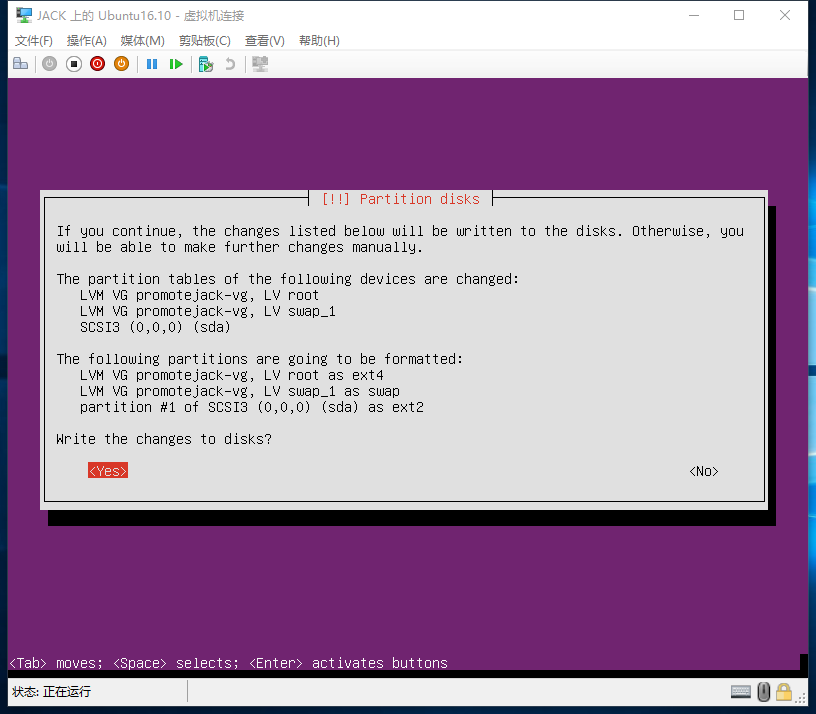Click the Start VM power icon
Screen dimensions: 816x714
pos(49,64)
